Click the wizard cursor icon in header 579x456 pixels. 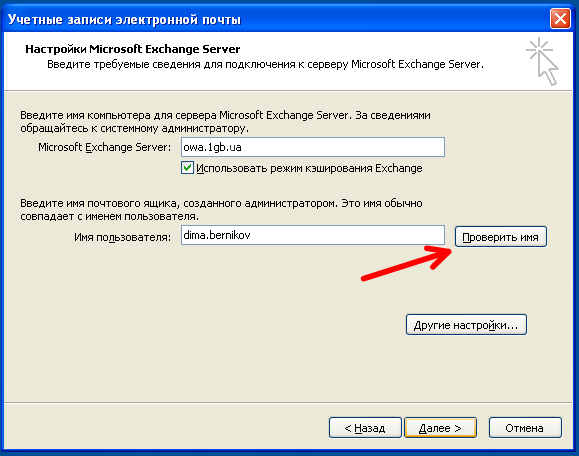point(542,61)
